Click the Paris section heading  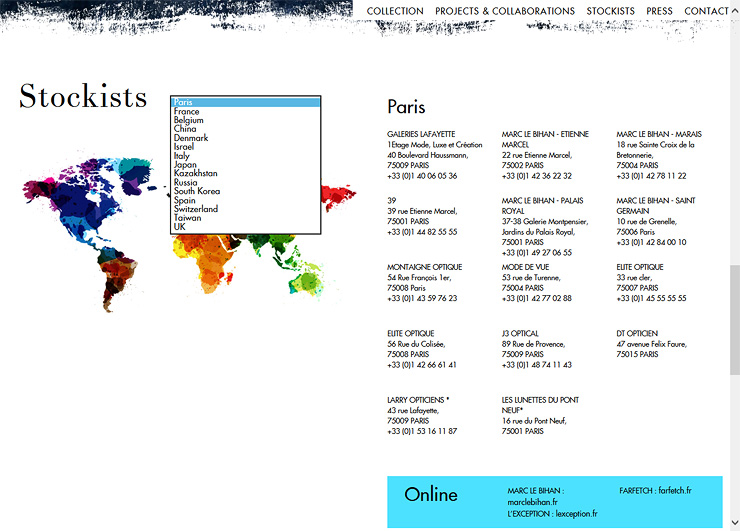tap(406, 107)
